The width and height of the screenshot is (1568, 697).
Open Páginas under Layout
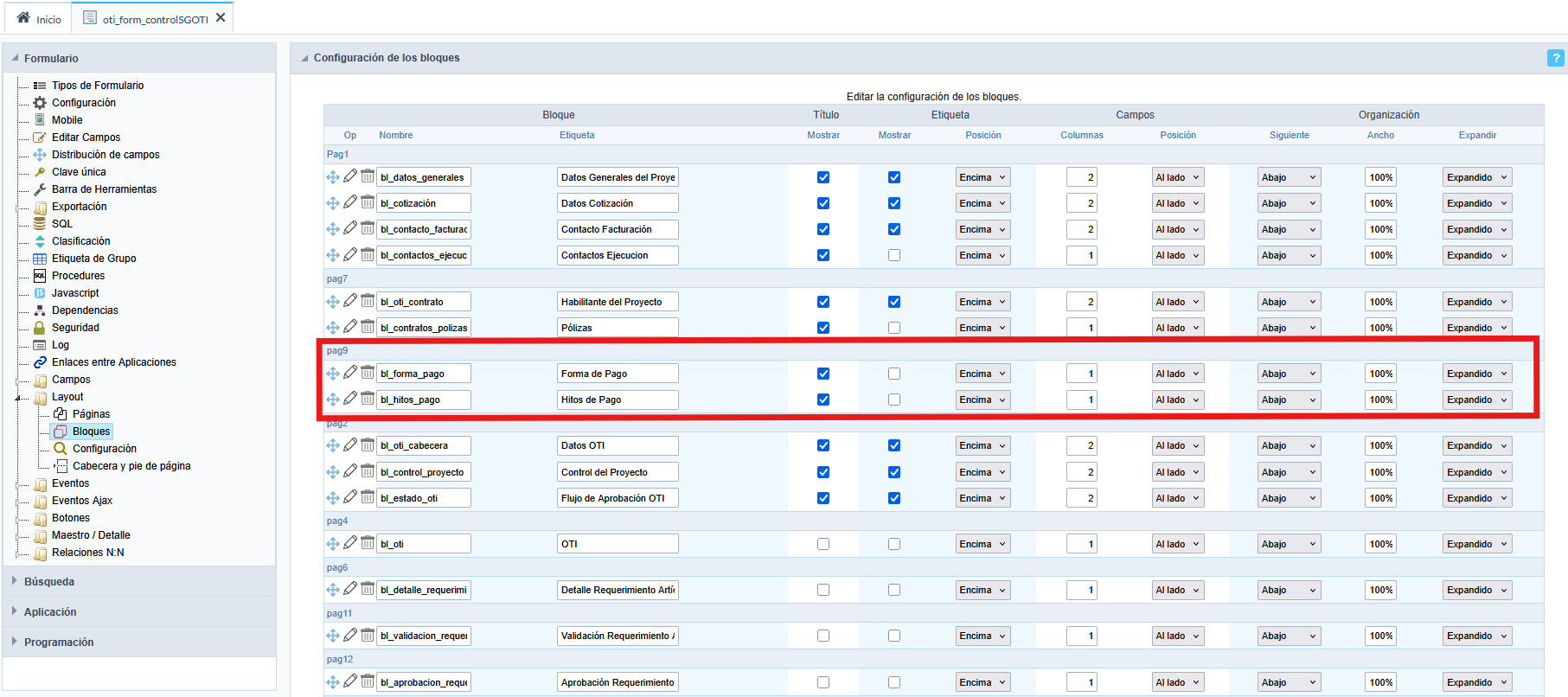pos(91,414)
